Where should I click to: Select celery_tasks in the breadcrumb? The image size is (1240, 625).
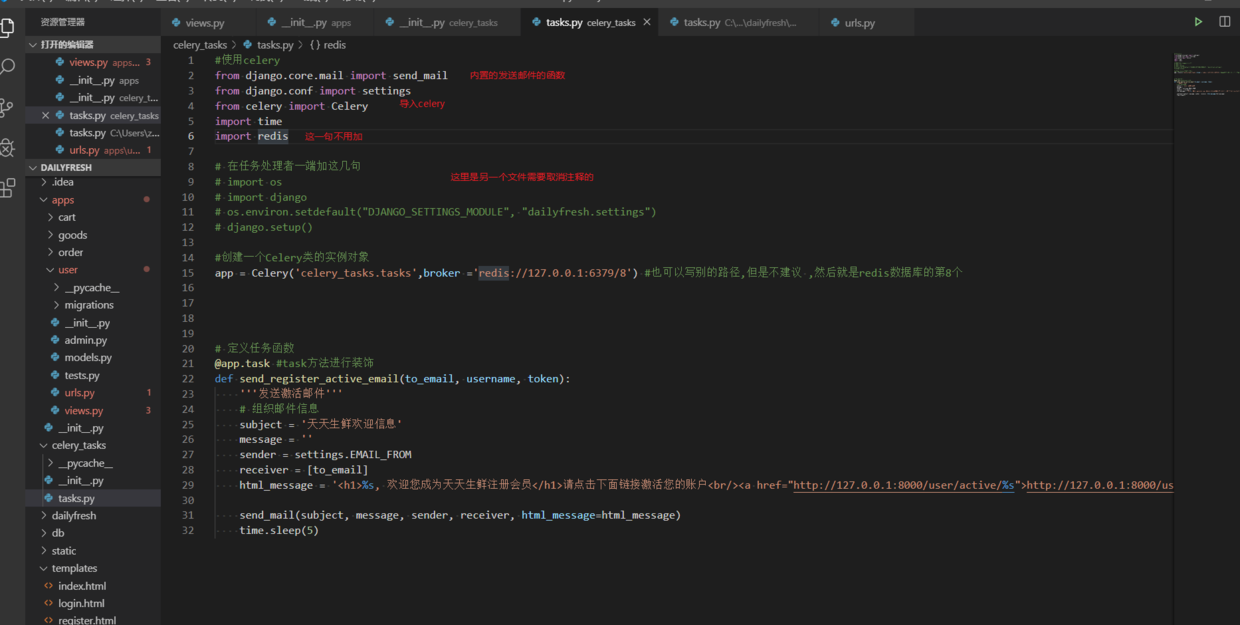pyautogui.click(x=200, y=45)
